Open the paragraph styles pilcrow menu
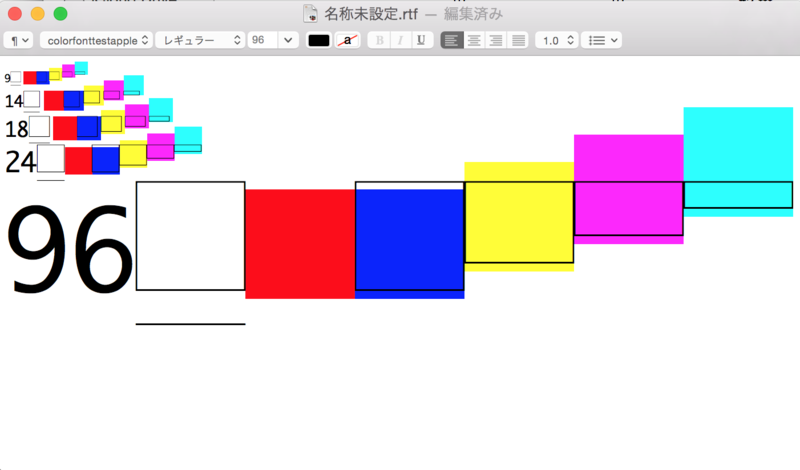800x470 pixels. click(18, 40)
